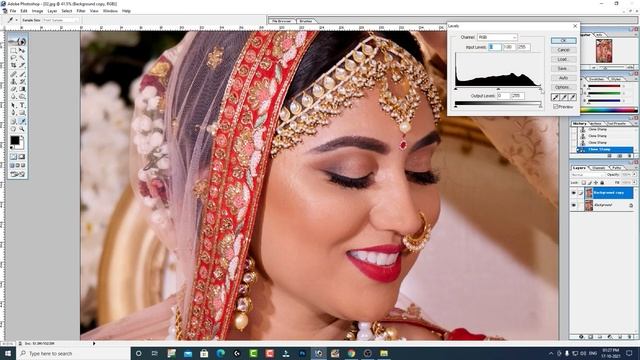This screenshot has width=640, height=360.
Task: Select the Clone Stamp tool
Action: [x=13, y=81]
